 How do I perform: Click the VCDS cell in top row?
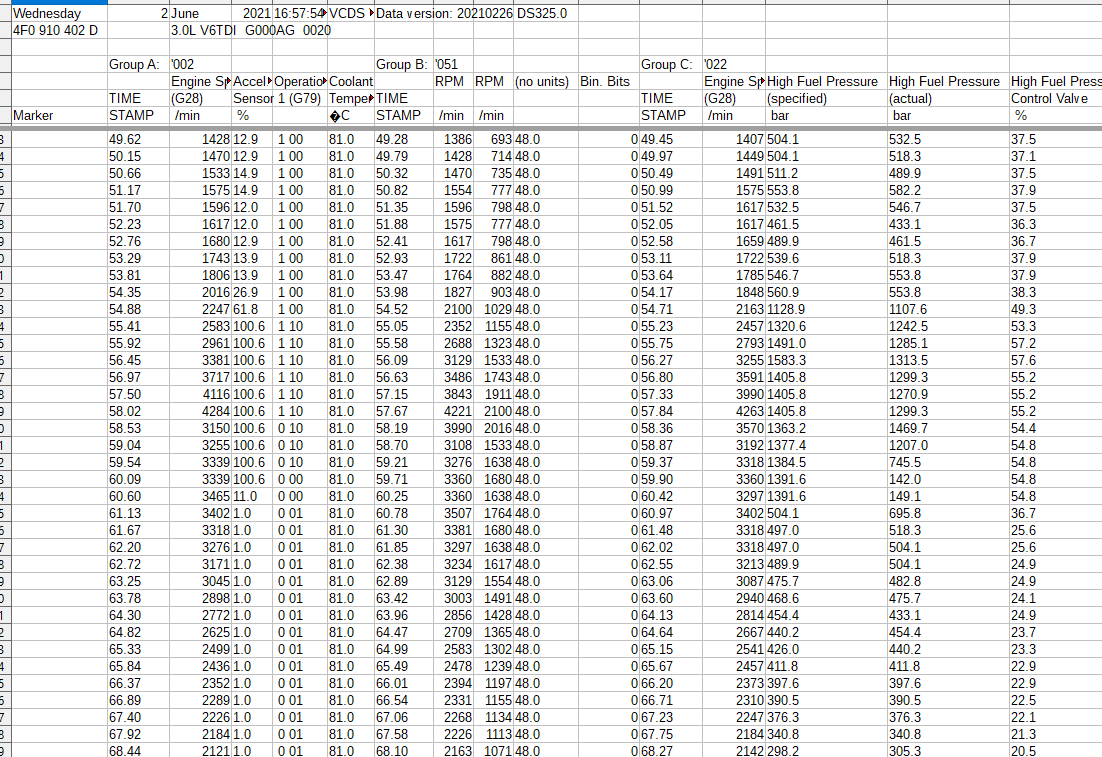click(348, 14)
